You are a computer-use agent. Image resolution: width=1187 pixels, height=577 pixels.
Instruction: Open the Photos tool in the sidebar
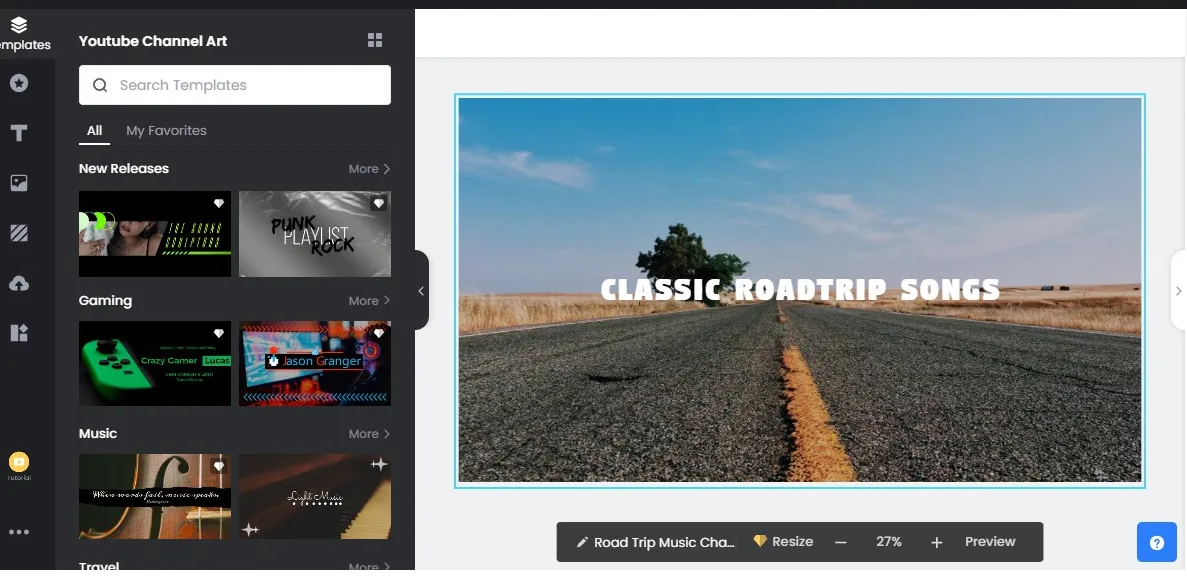click(19, 182)
